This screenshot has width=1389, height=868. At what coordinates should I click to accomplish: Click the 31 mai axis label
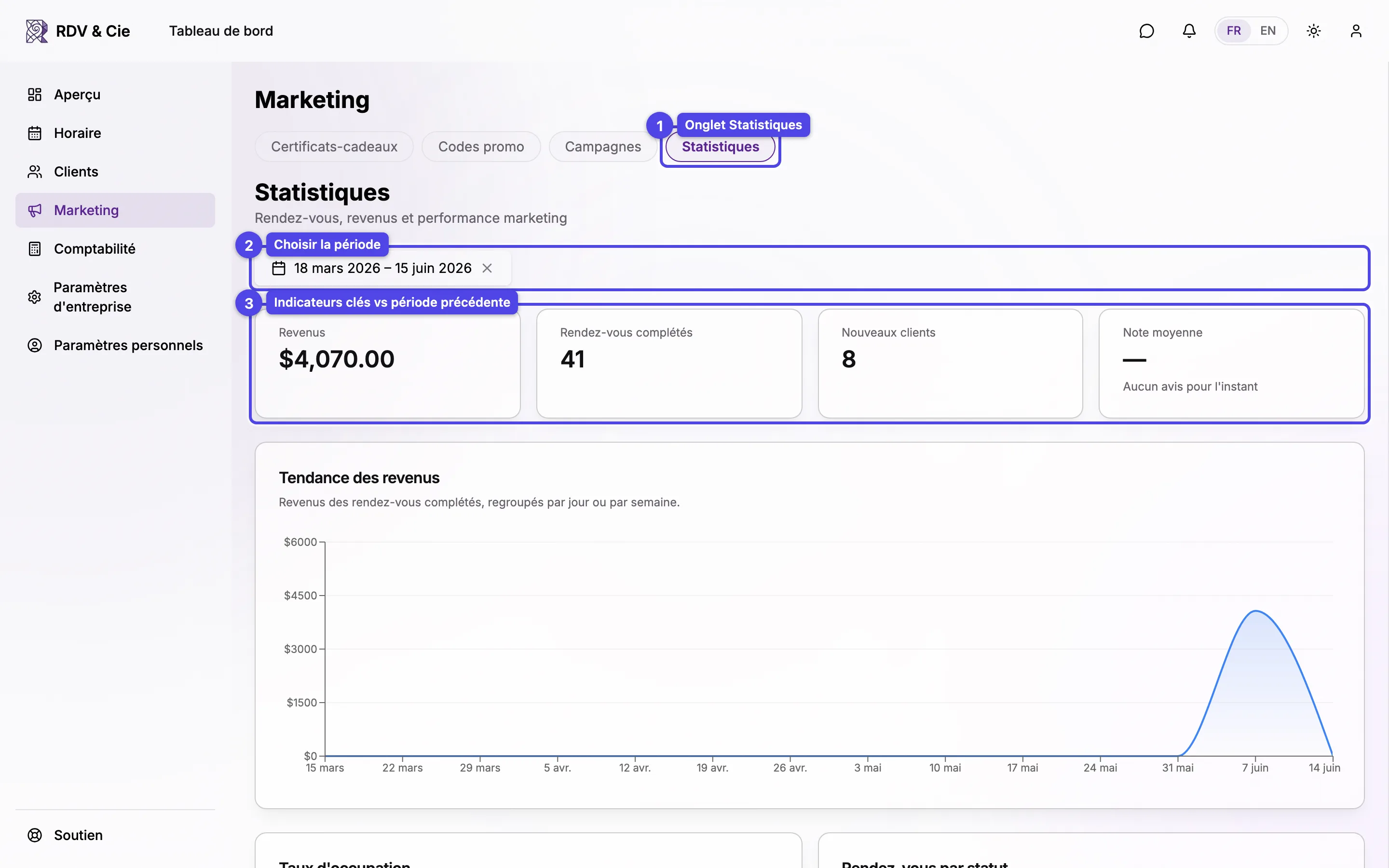click(1178, 768)
